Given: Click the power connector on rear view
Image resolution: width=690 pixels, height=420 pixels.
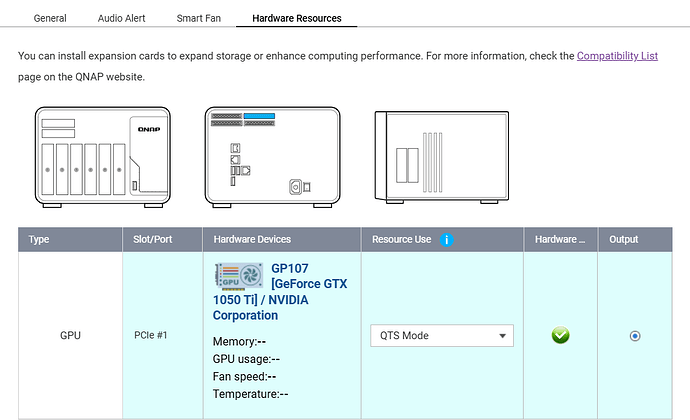Looking at the screenshot, I should [x=295, y=187].
